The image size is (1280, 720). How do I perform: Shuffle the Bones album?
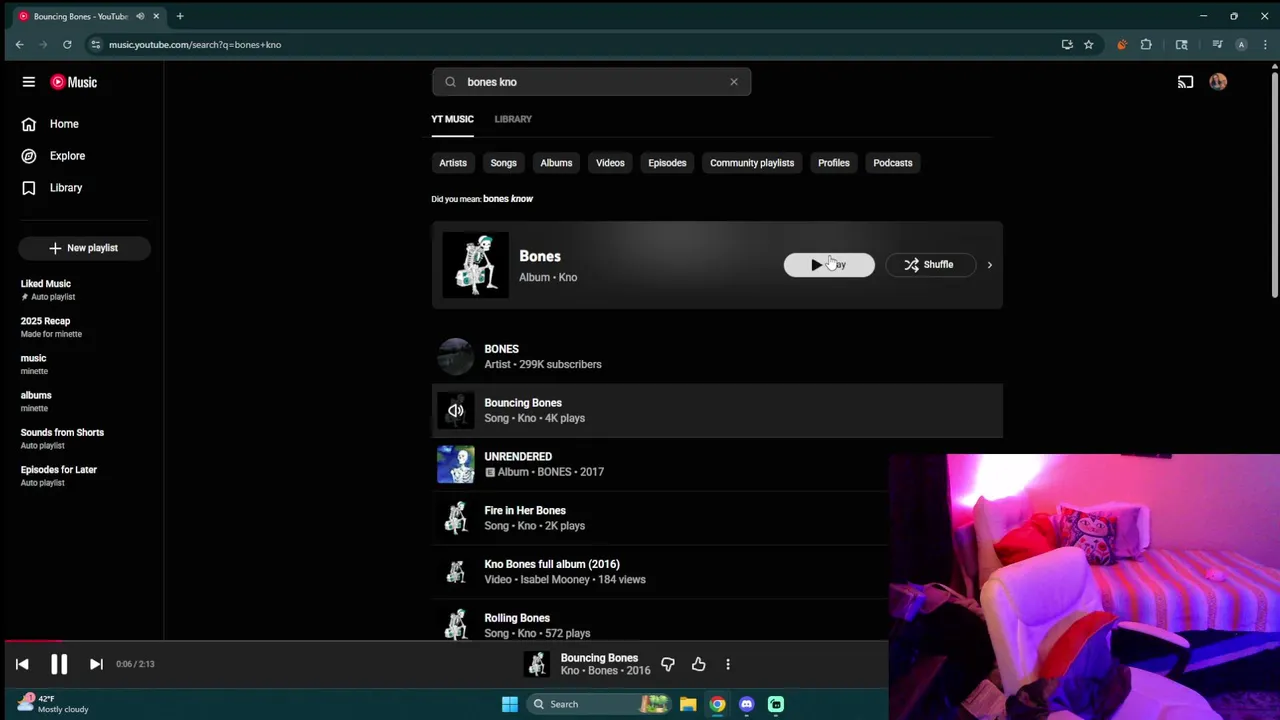pos(930,265)
